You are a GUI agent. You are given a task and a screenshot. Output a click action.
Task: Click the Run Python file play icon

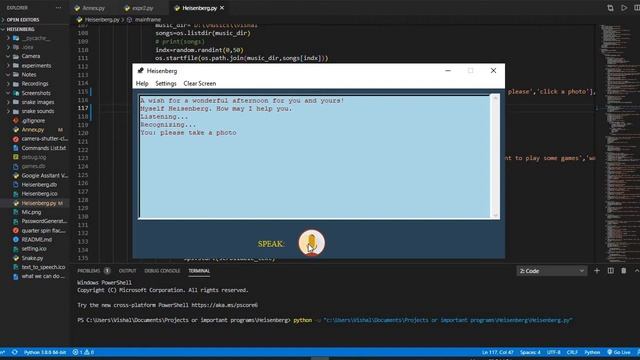point(624,8)
